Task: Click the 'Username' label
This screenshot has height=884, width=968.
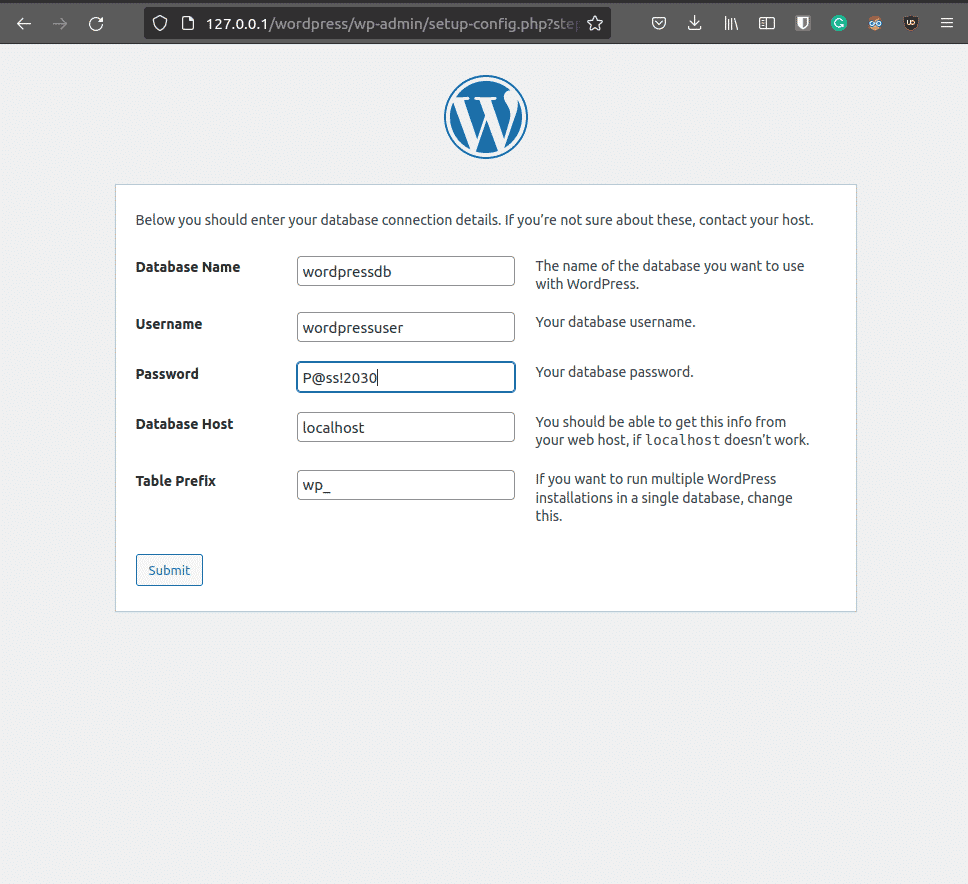Action: (x=169, y=324)
